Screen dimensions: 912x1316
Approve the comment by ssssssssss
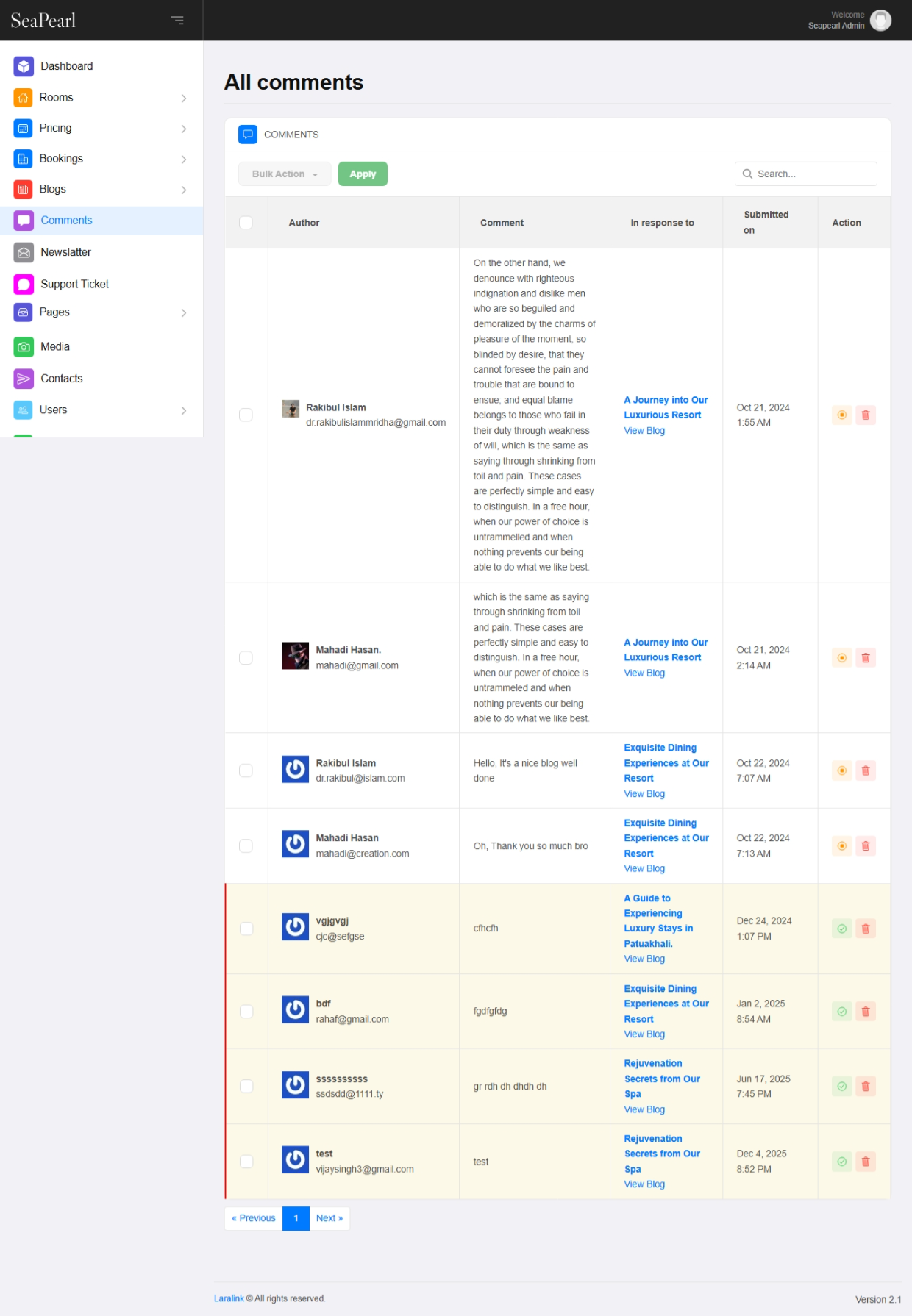(842, 1086)
